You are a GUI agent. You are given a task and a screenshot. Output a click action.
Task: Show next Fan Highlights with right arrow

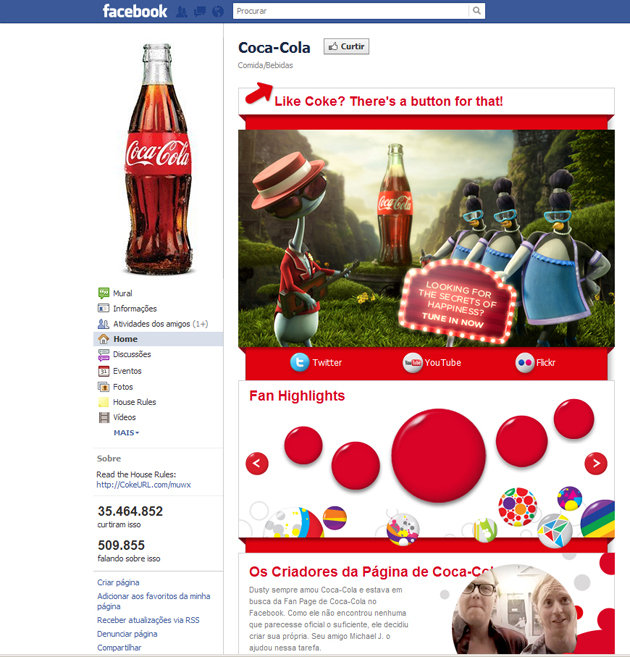point(596,463)
